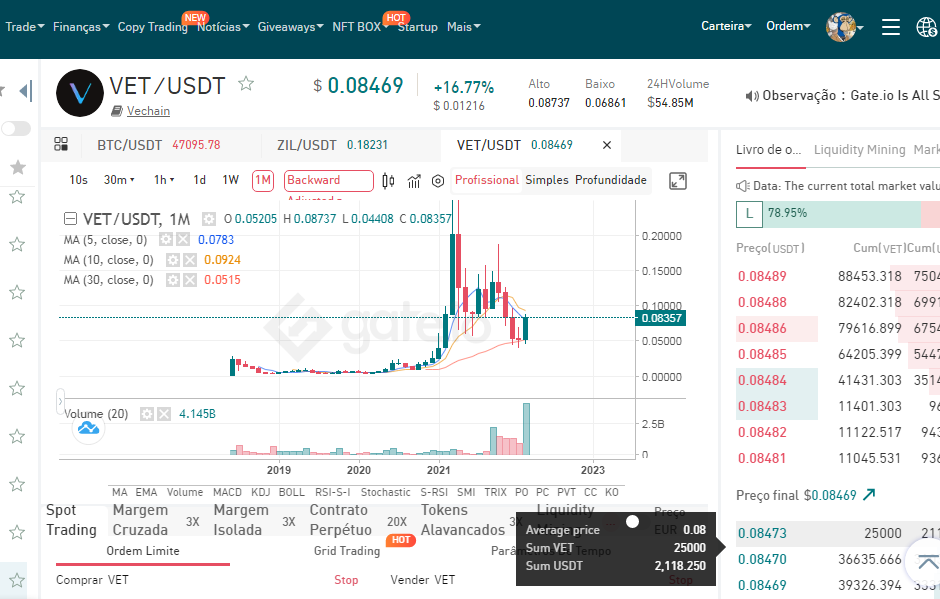
Task: Add the BOLL indicator
Action: pyautogui.click(x=291, y=492)
